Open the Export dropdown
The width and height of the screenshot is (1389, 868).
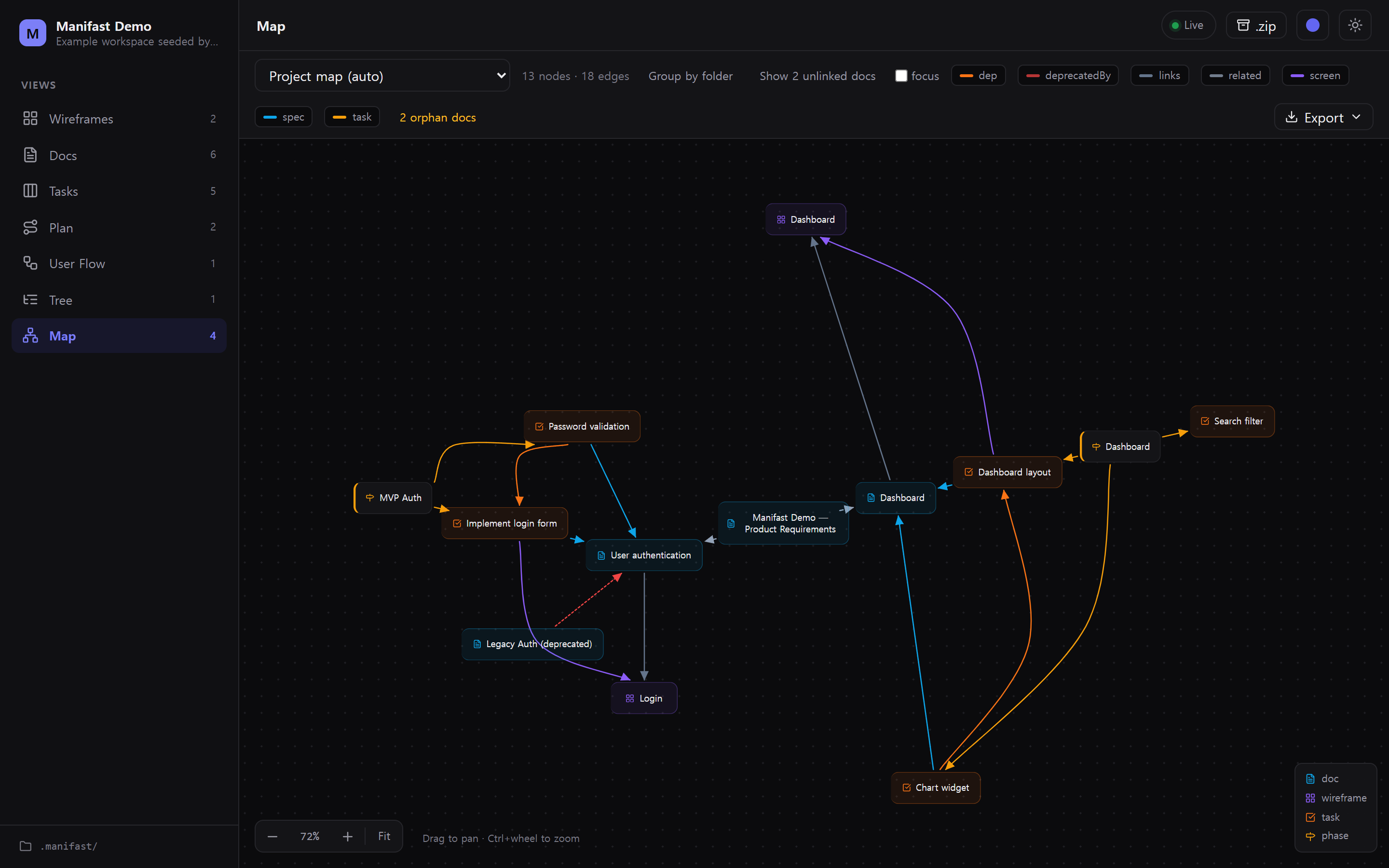pos(1323,117)
